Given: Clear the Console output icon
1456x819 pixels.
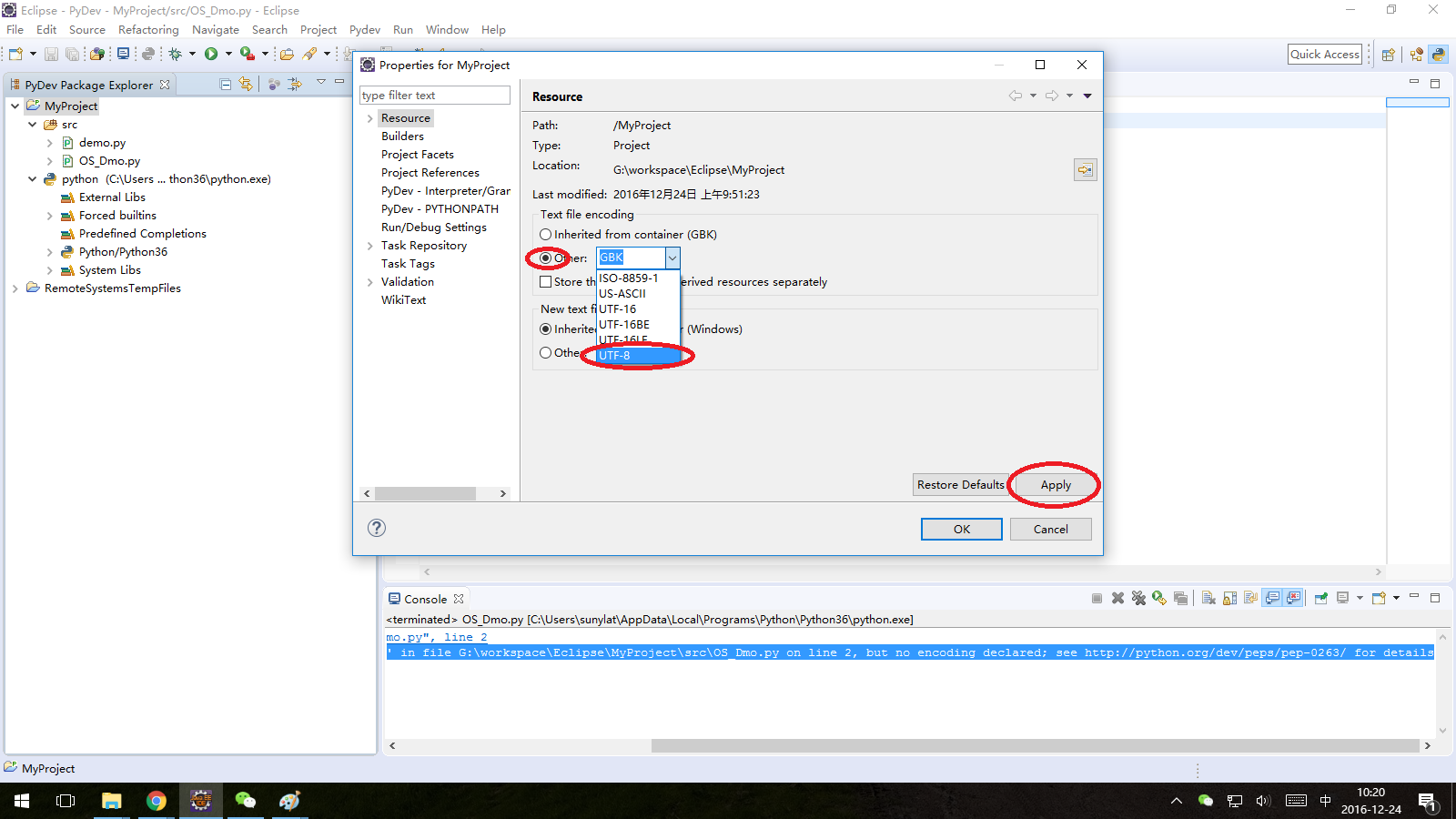Looking at the screenshot, I should point(1208,598).
